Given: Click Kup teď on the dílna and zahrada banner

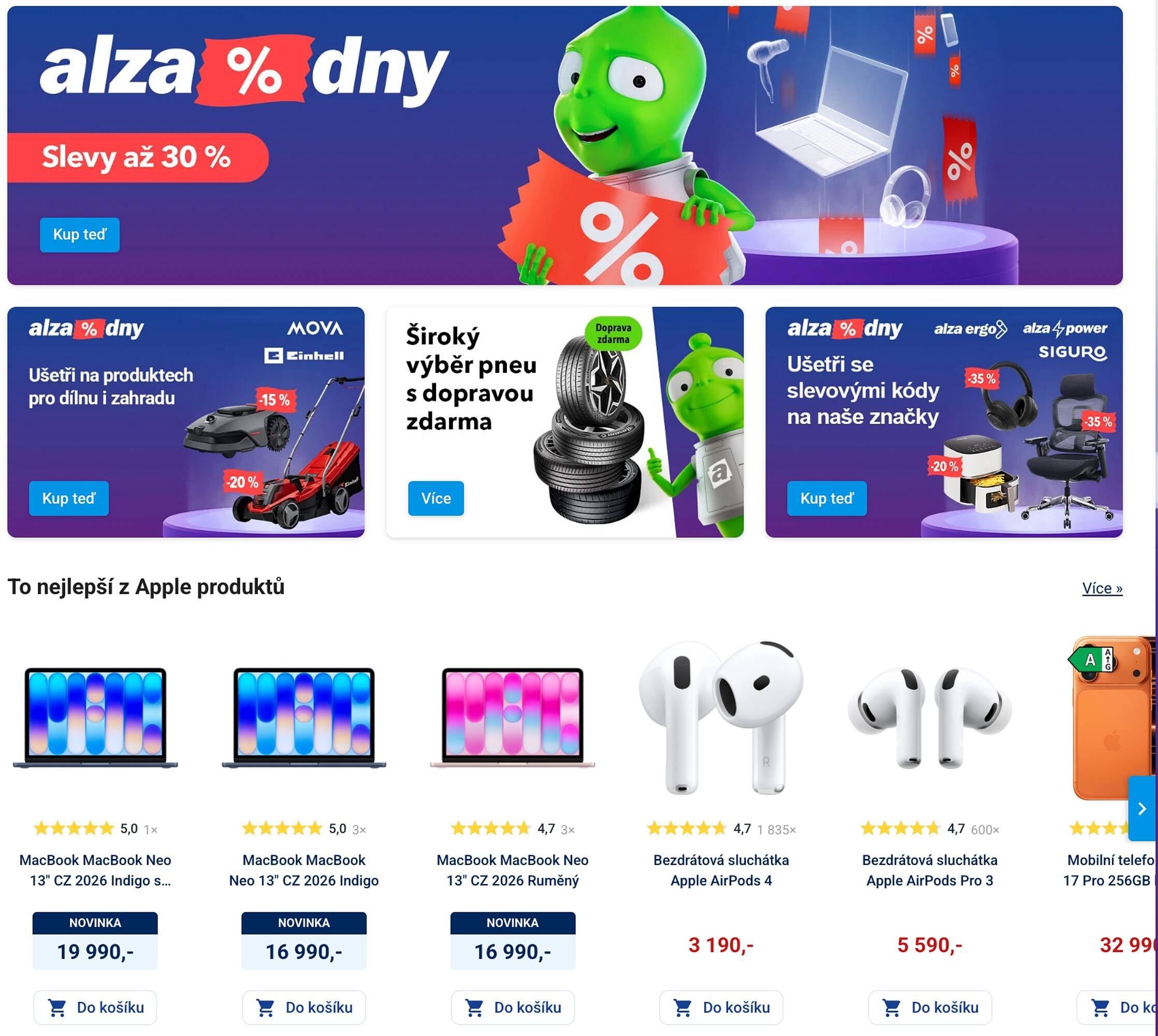Looking at the screenshot, I should pos(69,499).
